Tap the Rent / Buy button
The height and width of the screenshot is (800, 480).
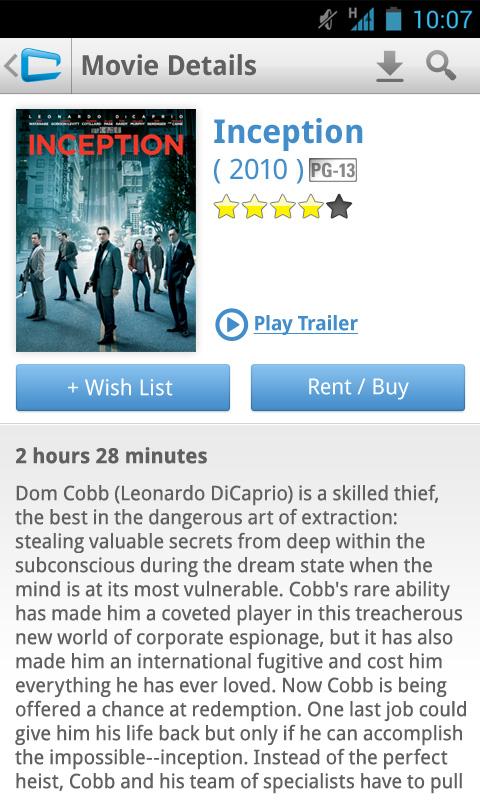tap(358, 387)
